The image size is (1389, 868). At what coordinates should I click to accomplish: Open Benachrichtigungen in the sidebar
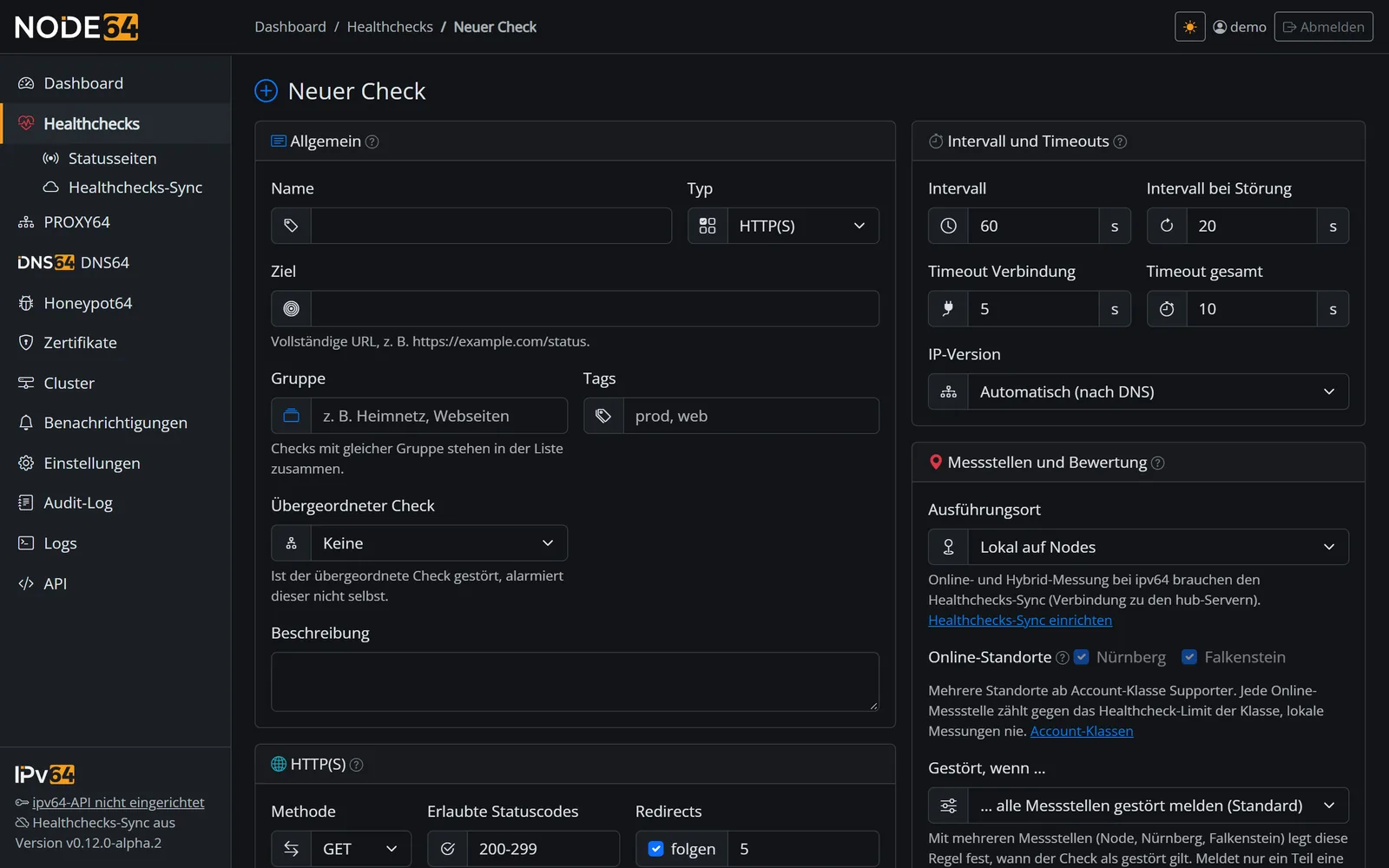click(115, 423)
